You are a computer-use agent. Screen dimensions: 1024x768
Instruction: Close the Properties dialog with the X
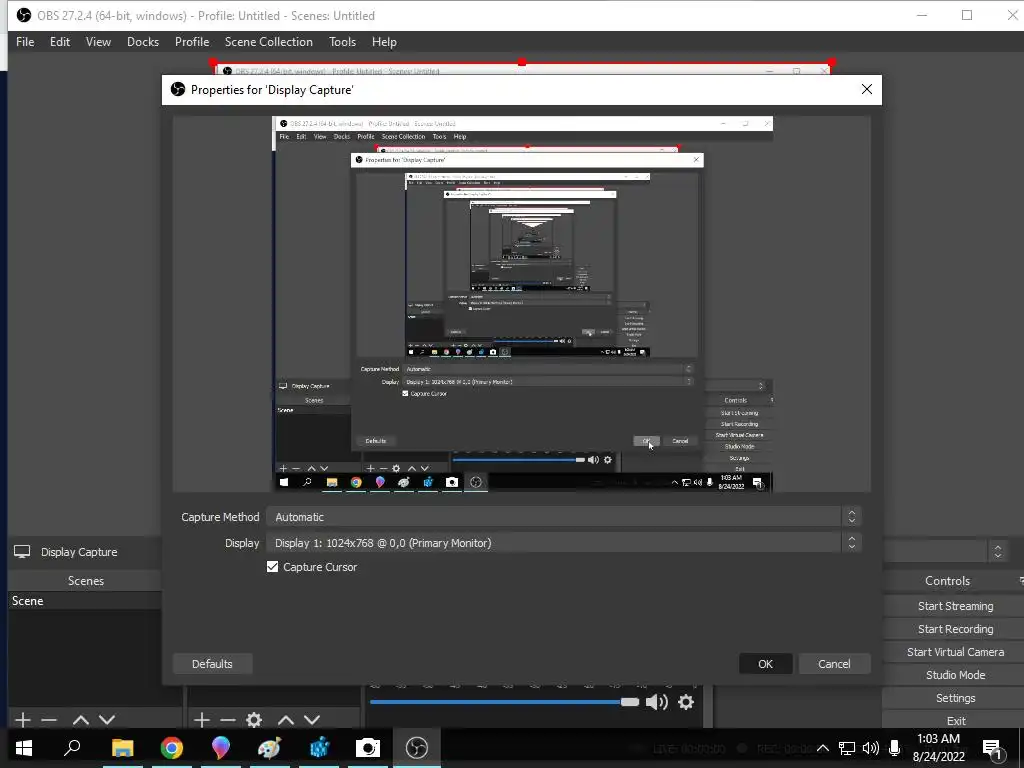click(867, 89)
